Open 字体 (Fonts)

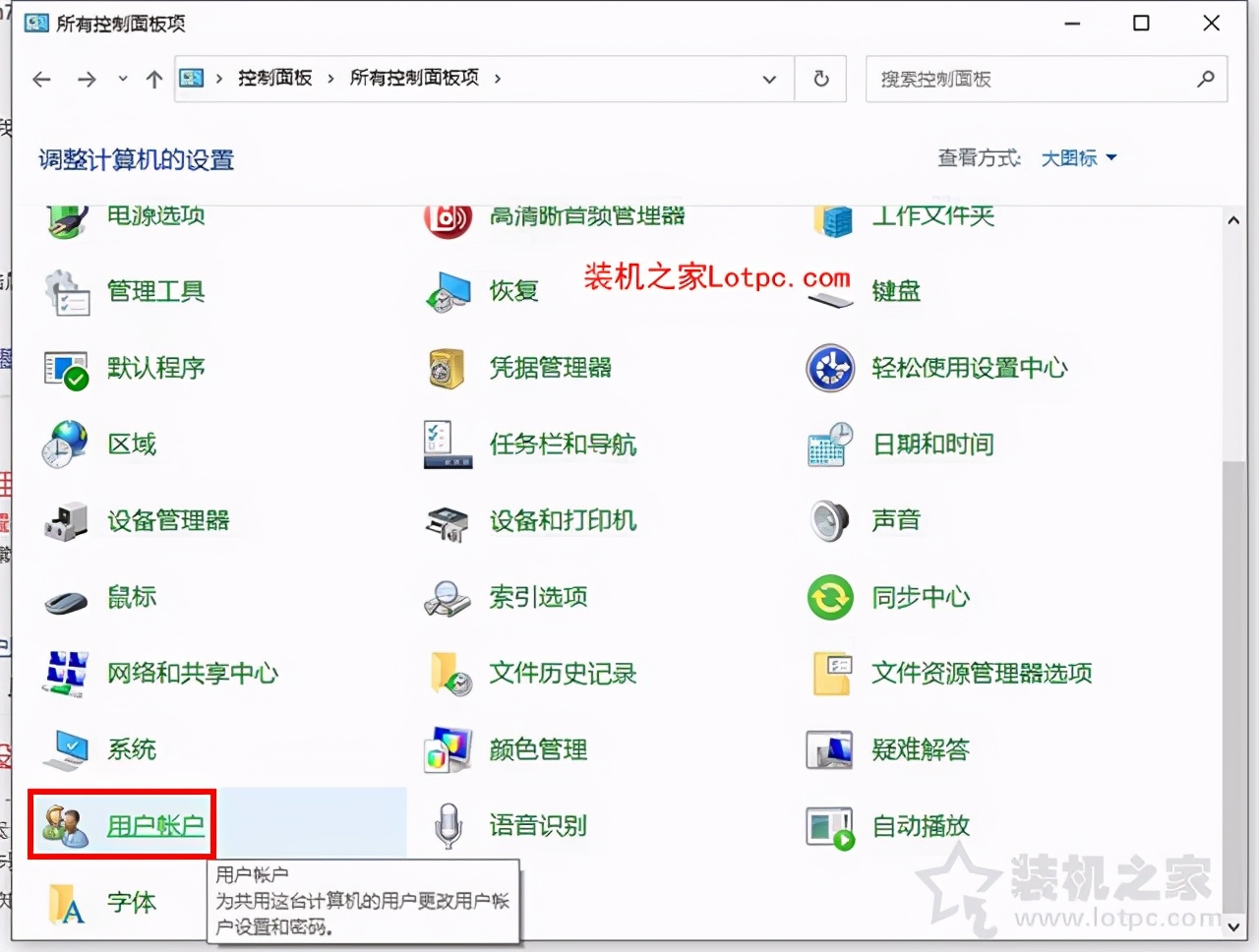point(132,902)
